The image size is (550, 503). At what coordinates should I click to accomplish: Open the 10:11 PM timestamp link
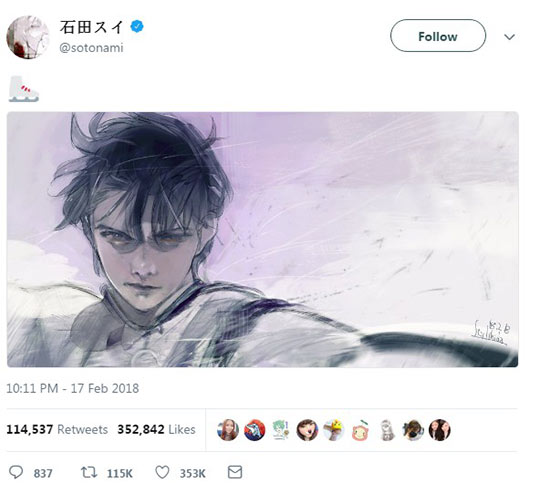tap(73, 388)
